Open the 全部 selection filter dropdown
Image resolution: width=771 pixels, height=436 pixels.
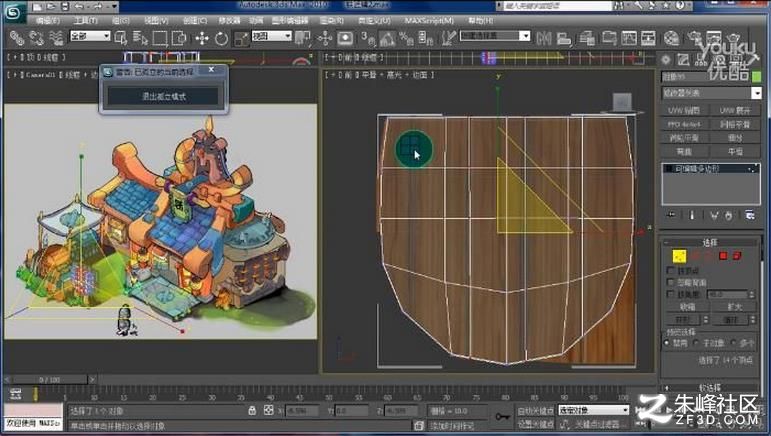90,36
